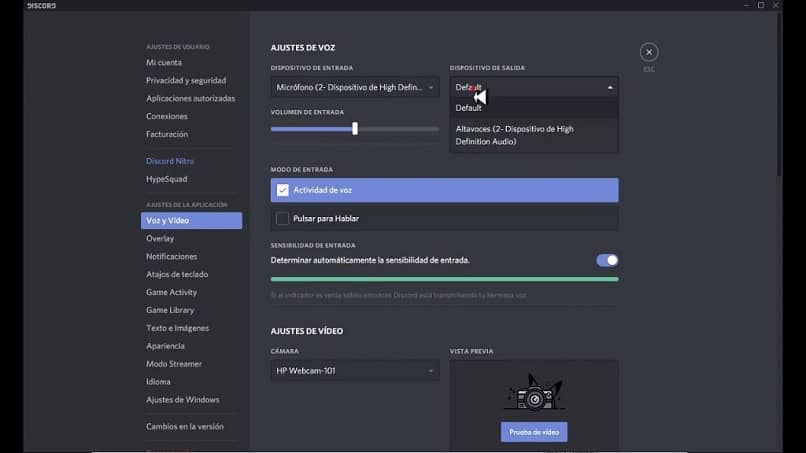Tick the Actividad de voz checkbox
The width and height of the screenshot is (806, 453).
tap(283, 190)
